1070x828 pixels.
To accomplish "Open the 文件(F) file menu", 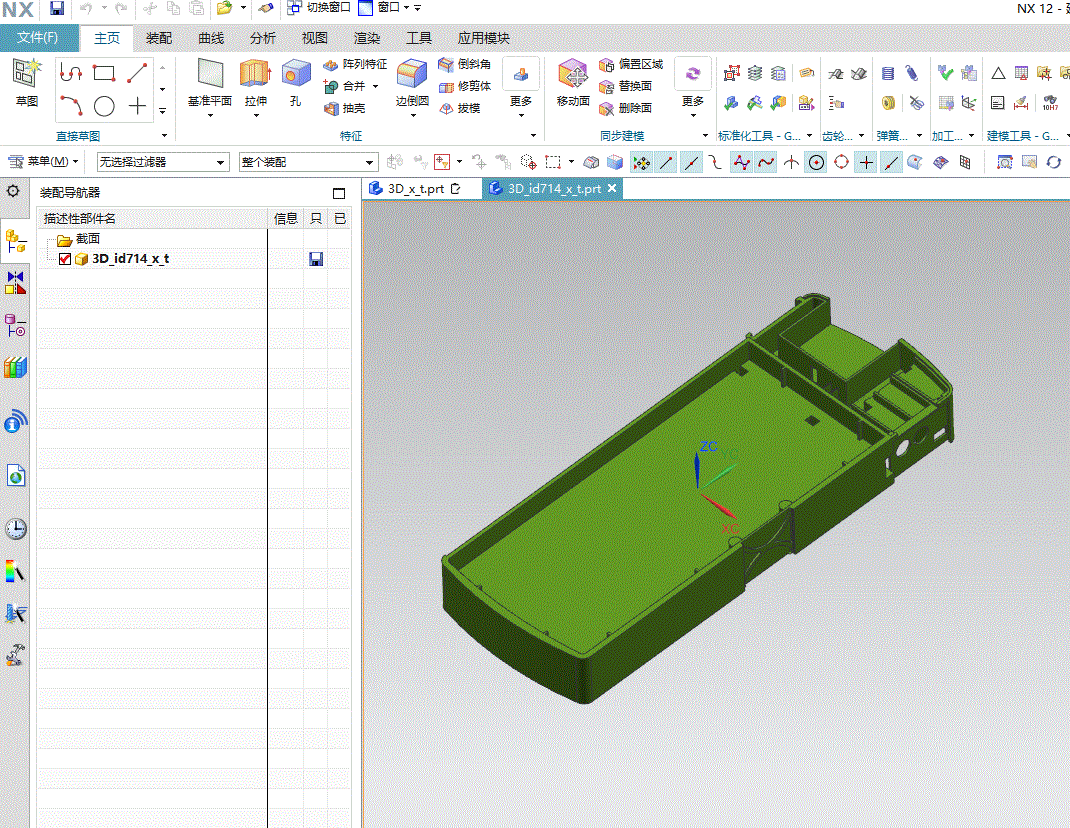I will tap(39, 38).
